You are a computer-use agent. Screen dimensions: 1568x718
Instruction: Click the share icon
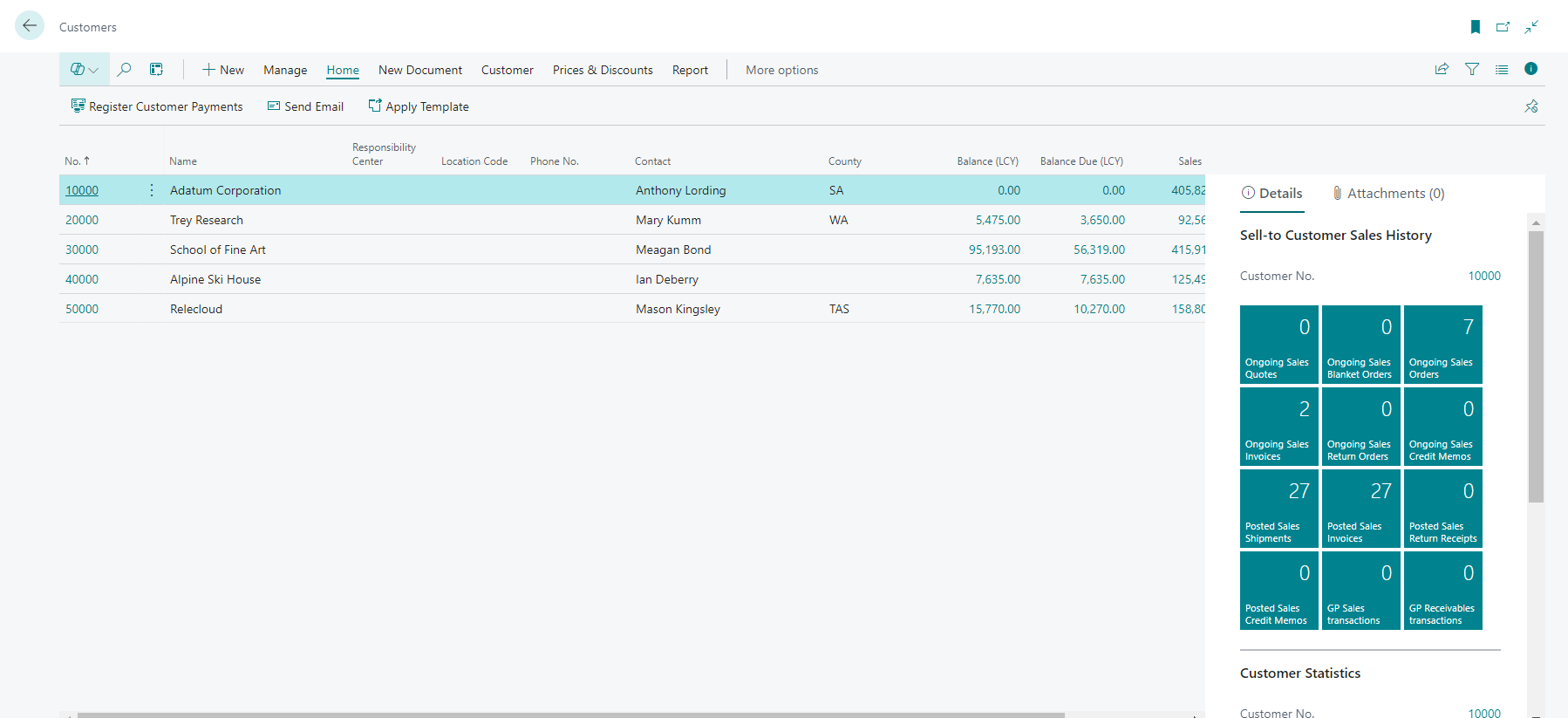pyautogui.click(x=1442, y=69)
